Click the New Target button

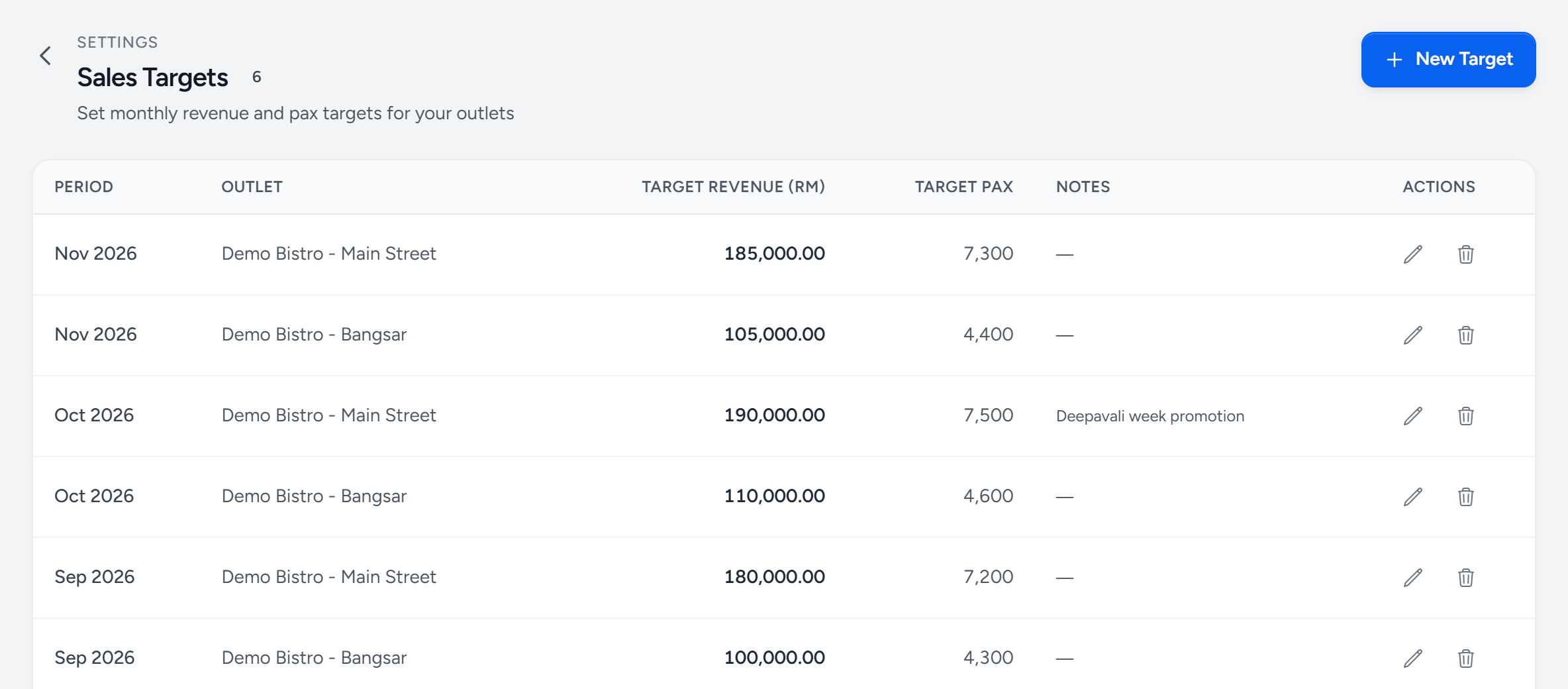1448,60
